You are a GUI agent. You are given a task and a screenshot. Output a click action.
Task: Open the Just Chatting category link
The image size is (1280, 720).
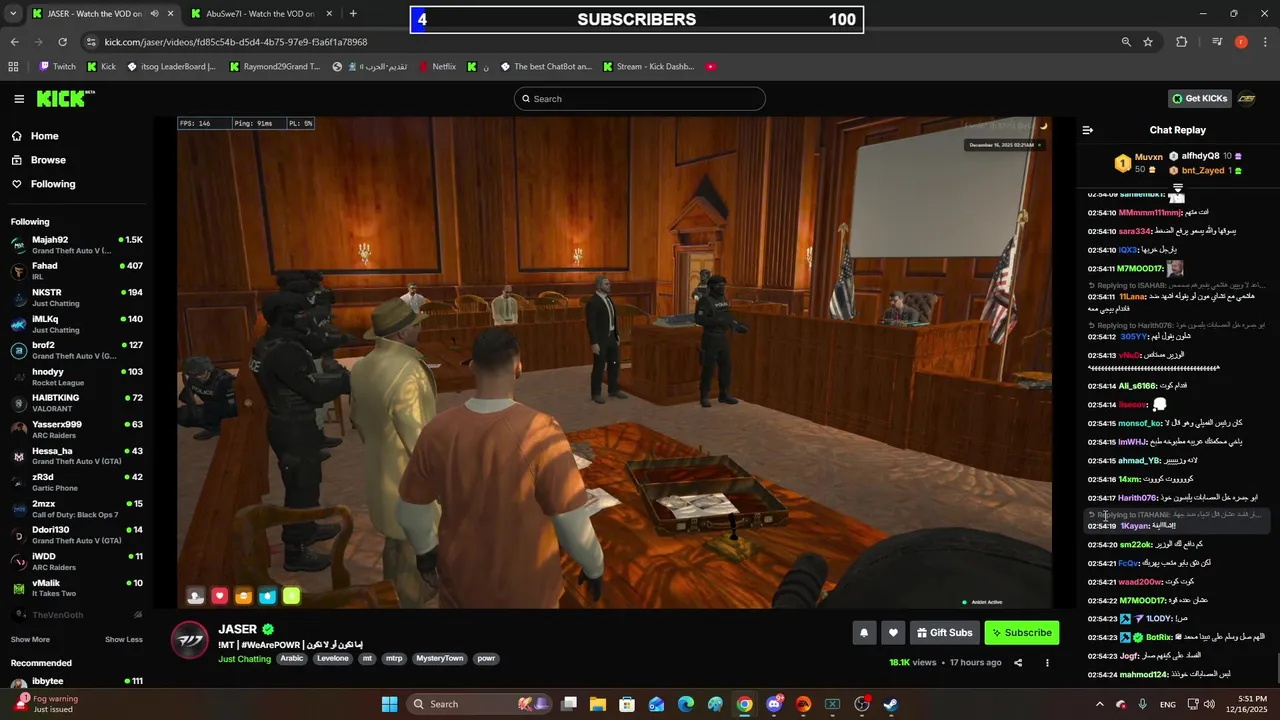pyautogui.click(x=245, y=659)
